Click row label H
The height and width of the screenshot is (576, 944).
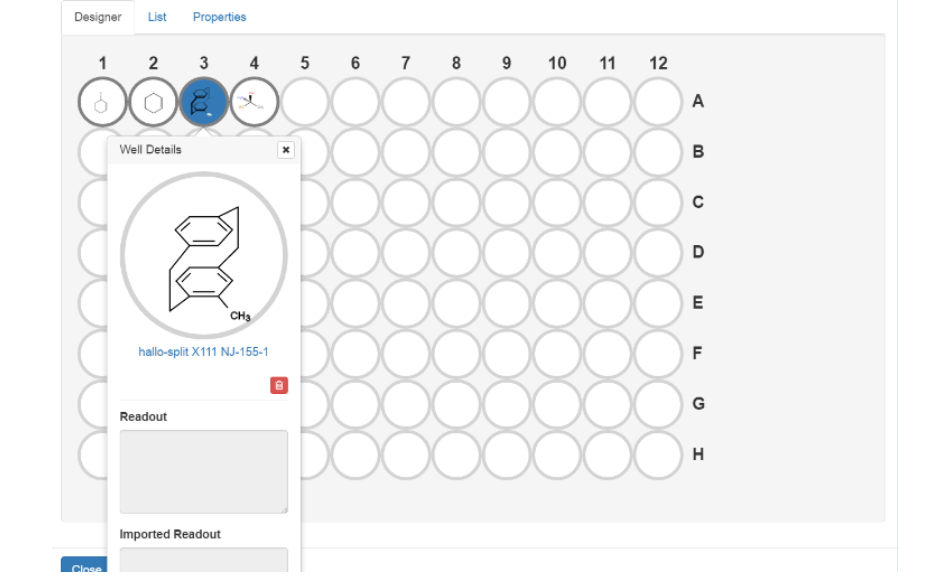pyautogui.click(x=698, y=455)
